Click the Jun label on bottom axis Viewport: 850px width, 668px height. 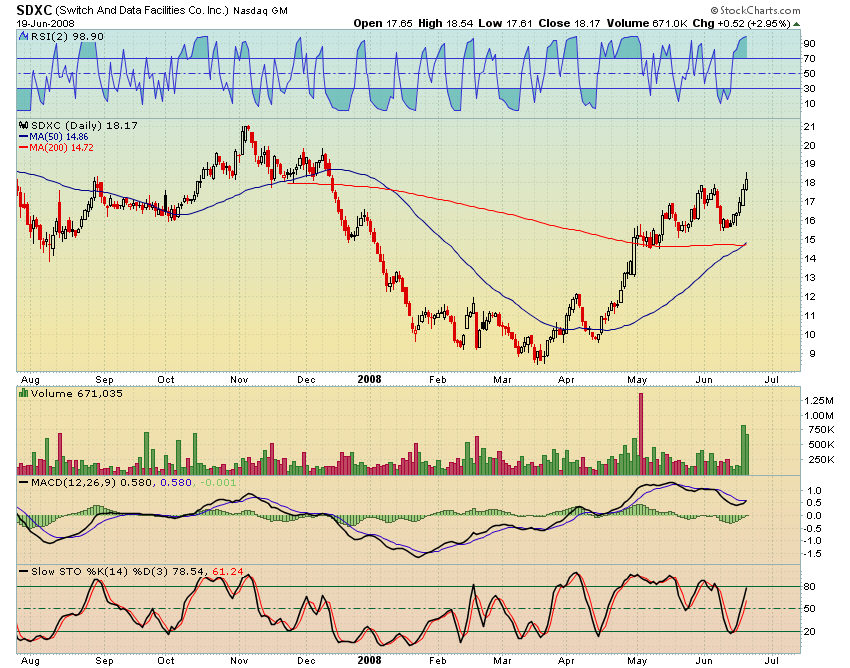pos(704,660)
